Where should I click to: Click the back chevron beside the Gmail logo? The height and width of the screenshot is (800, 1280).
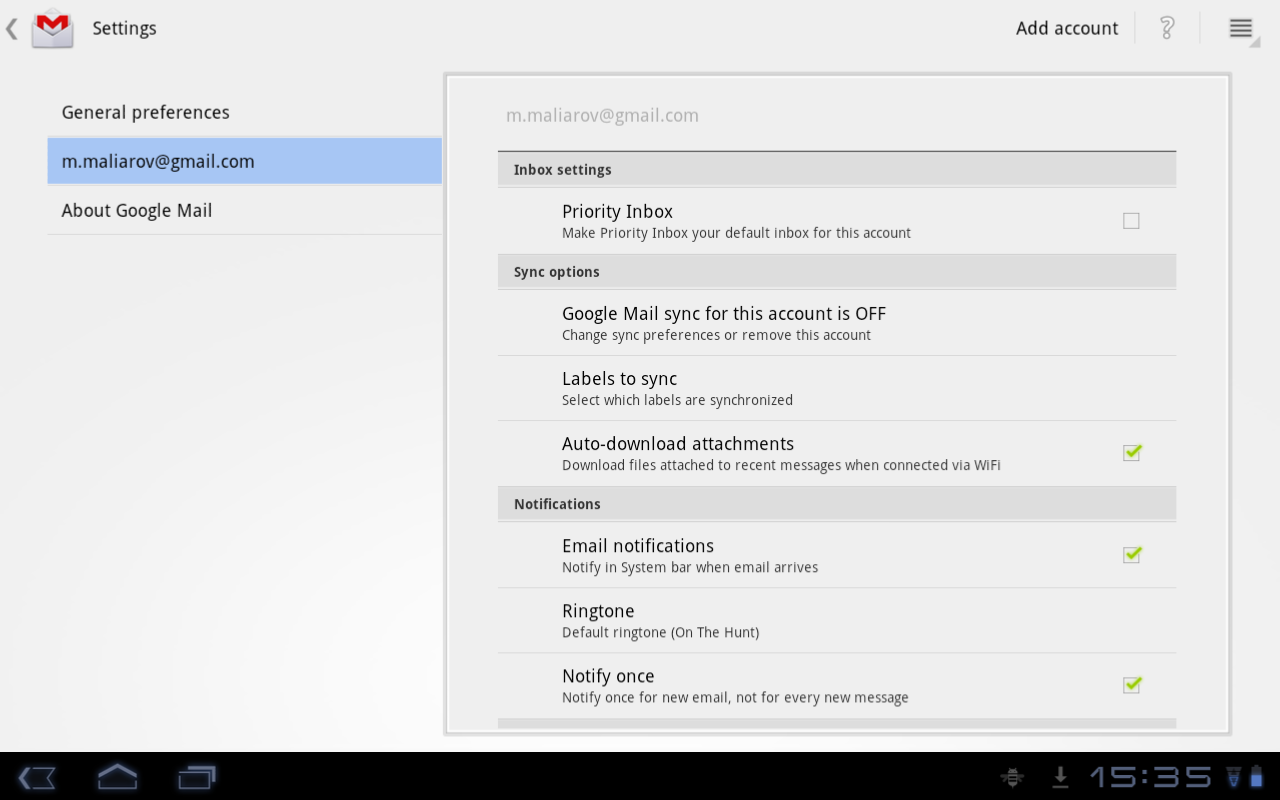pyautogui.click(x=11, y=28)
